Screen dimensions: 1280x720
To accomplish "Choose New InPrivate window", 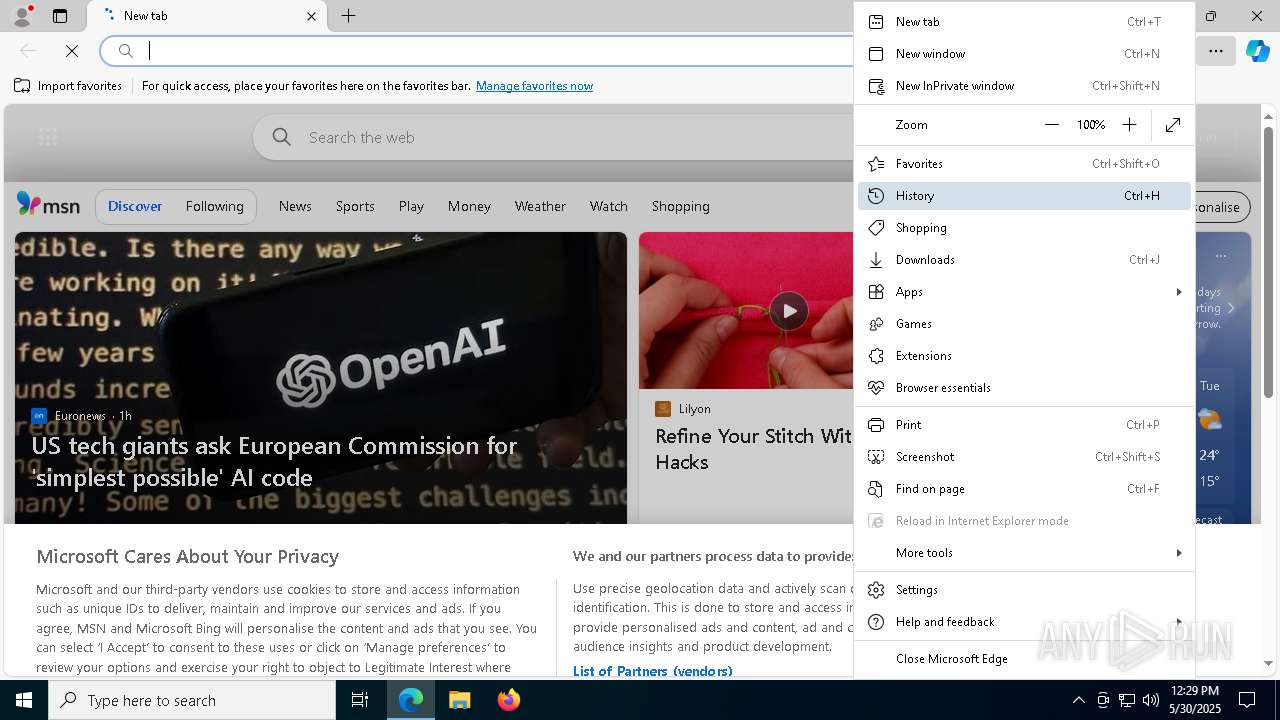I will (1024, 86).
